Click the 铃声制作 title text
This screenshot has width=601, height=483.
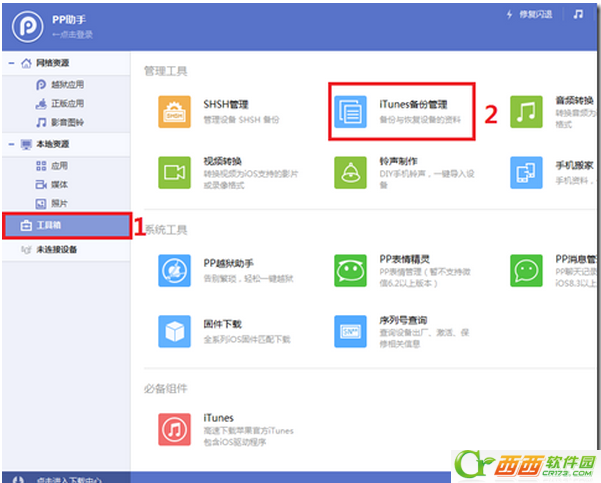pos(398,161)
